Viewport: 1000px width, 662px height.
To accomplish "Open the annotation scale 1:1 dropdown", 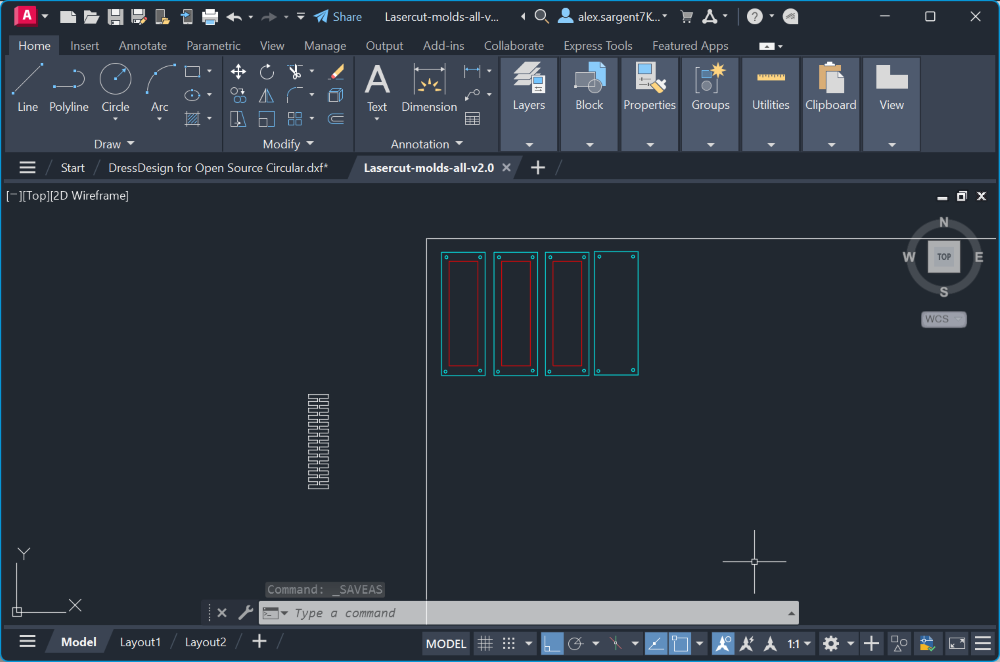I will (x=798, y=643).
